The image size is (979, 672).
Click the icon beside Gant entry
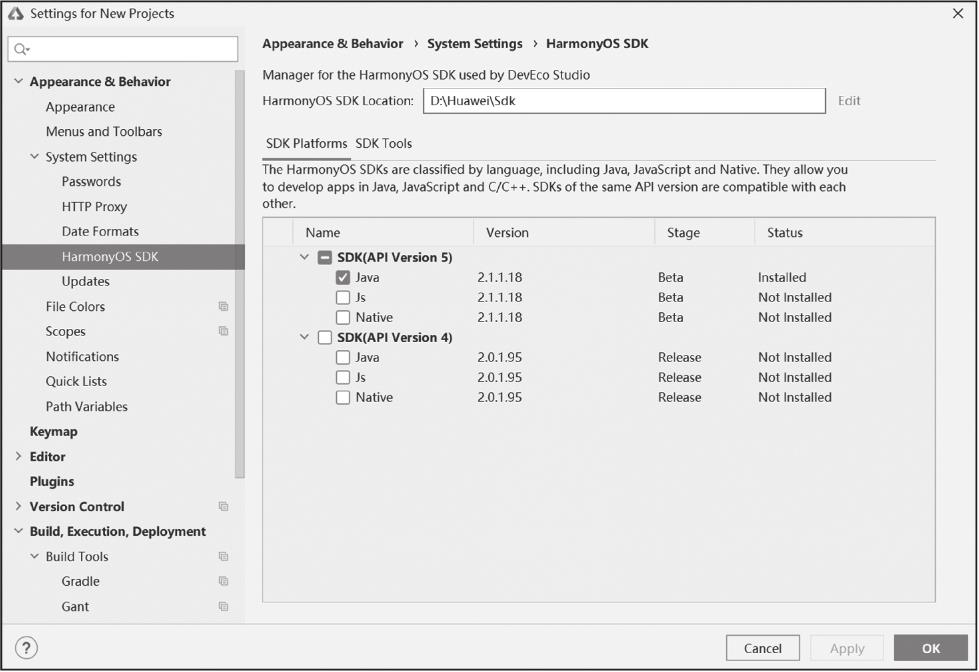[223, 607]
